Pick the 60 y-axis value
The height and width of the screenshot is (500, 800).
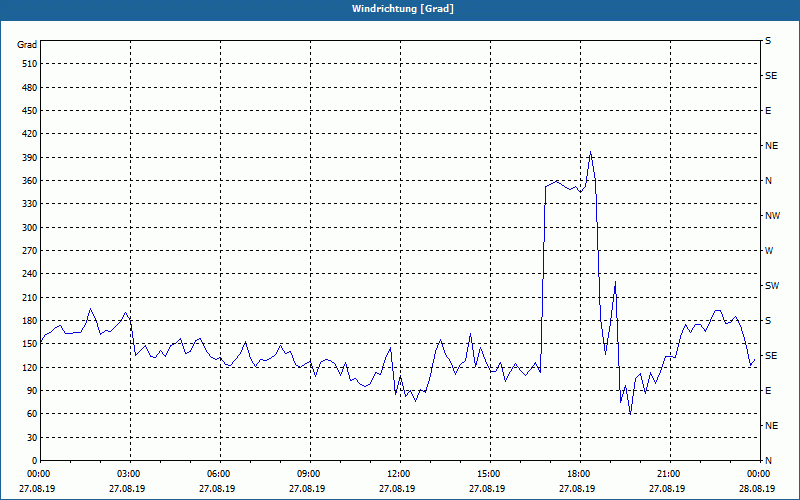tap(32, 414)
